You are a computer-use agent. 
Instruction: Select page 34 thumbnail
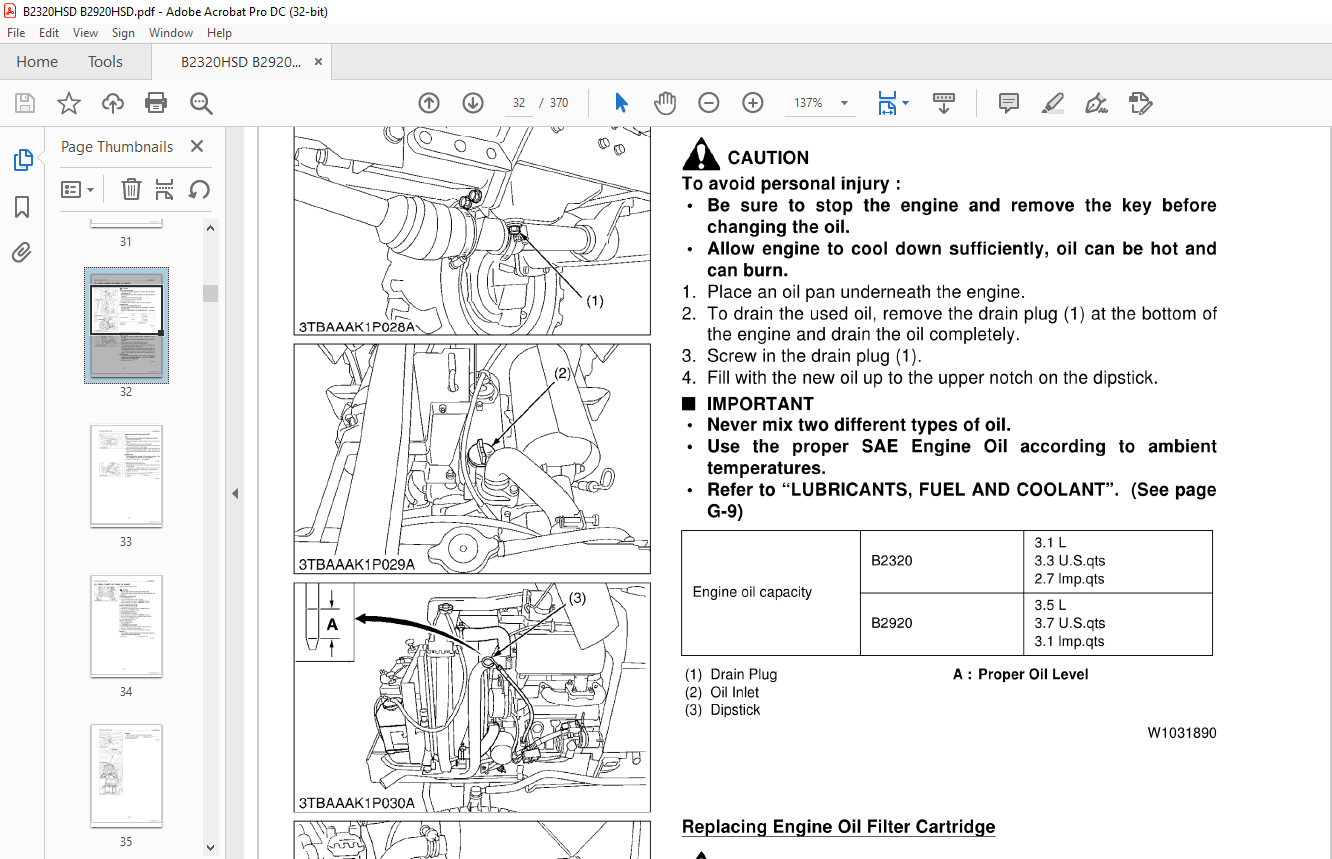coord(126,626)
